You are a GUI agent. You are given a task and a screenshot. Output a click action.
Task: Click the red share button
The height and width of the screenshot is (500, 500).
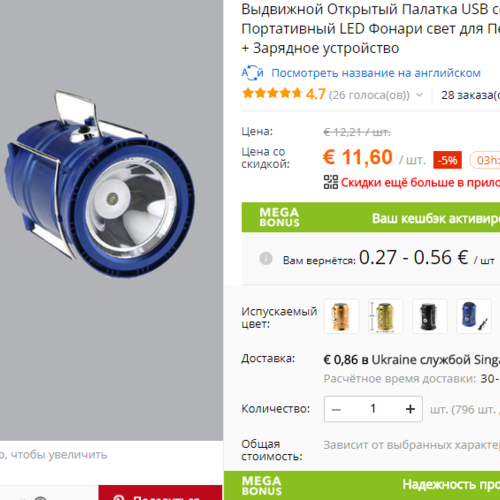pos(160,493)
